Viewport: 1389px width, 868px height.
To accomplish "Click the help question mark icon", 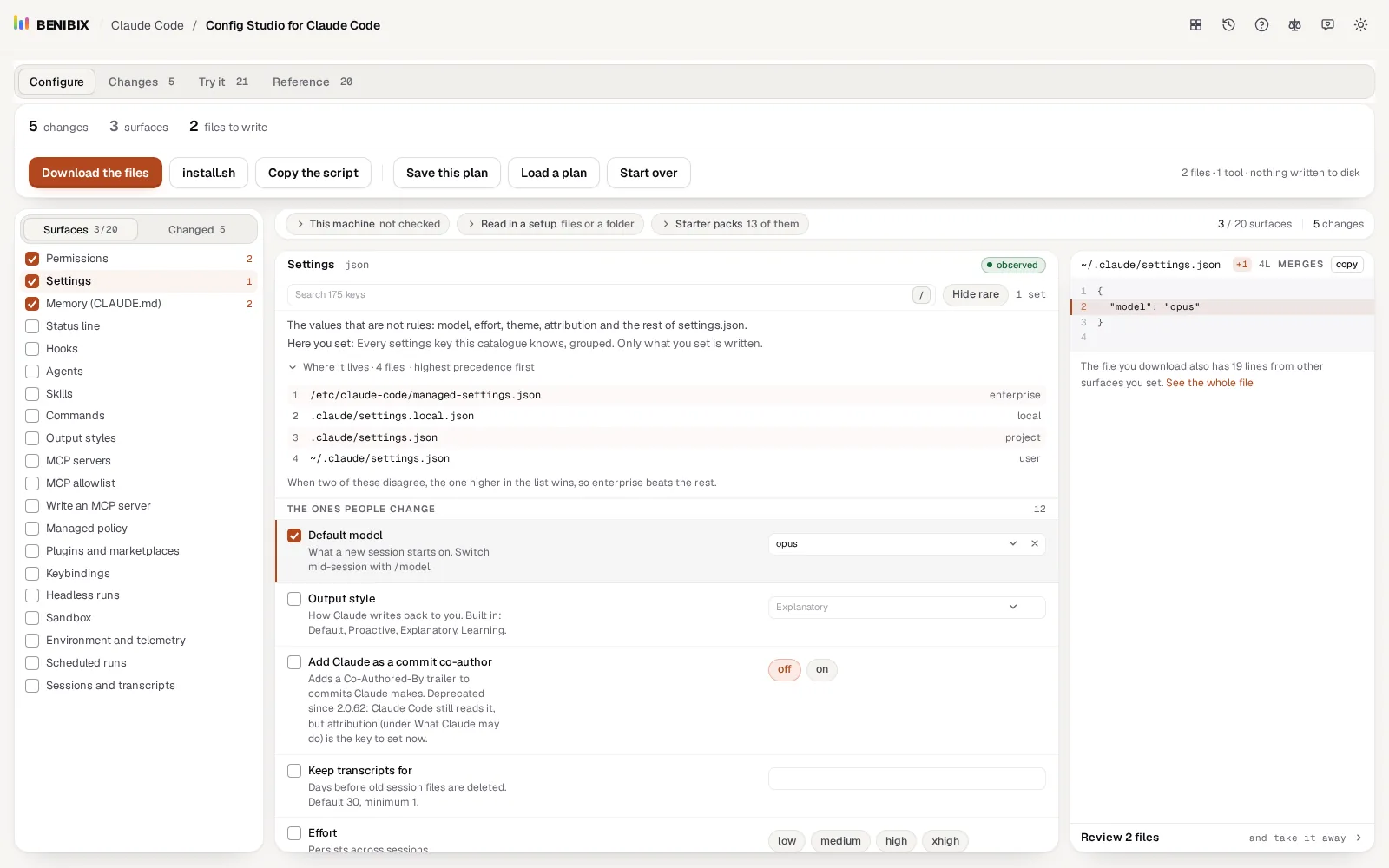I will (x=1261, y=25).
